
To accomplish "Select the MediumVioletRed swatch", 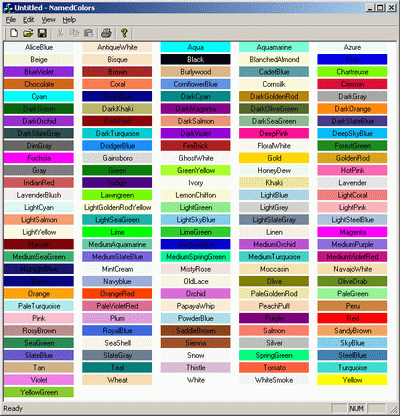I will pos(352,257).
